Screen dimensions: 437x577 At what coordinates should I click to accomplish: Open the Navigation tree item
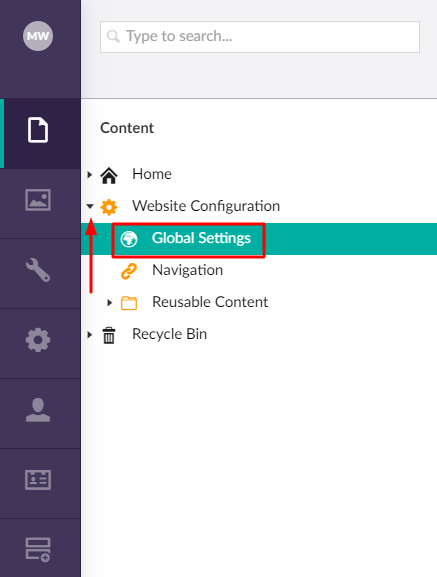[188, 270]
